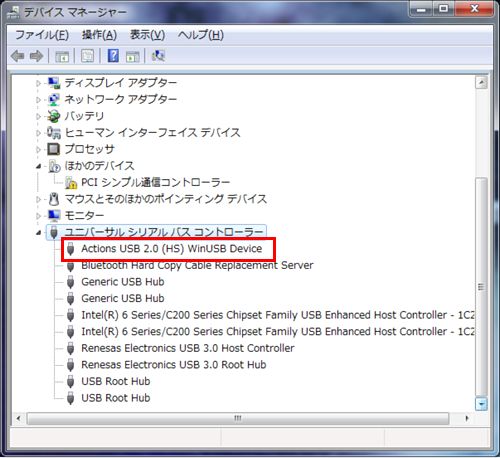This screenshot has height=458, width=500.
Task: Expand the ネットワーク アダプター node
Action: coord(38,100)
